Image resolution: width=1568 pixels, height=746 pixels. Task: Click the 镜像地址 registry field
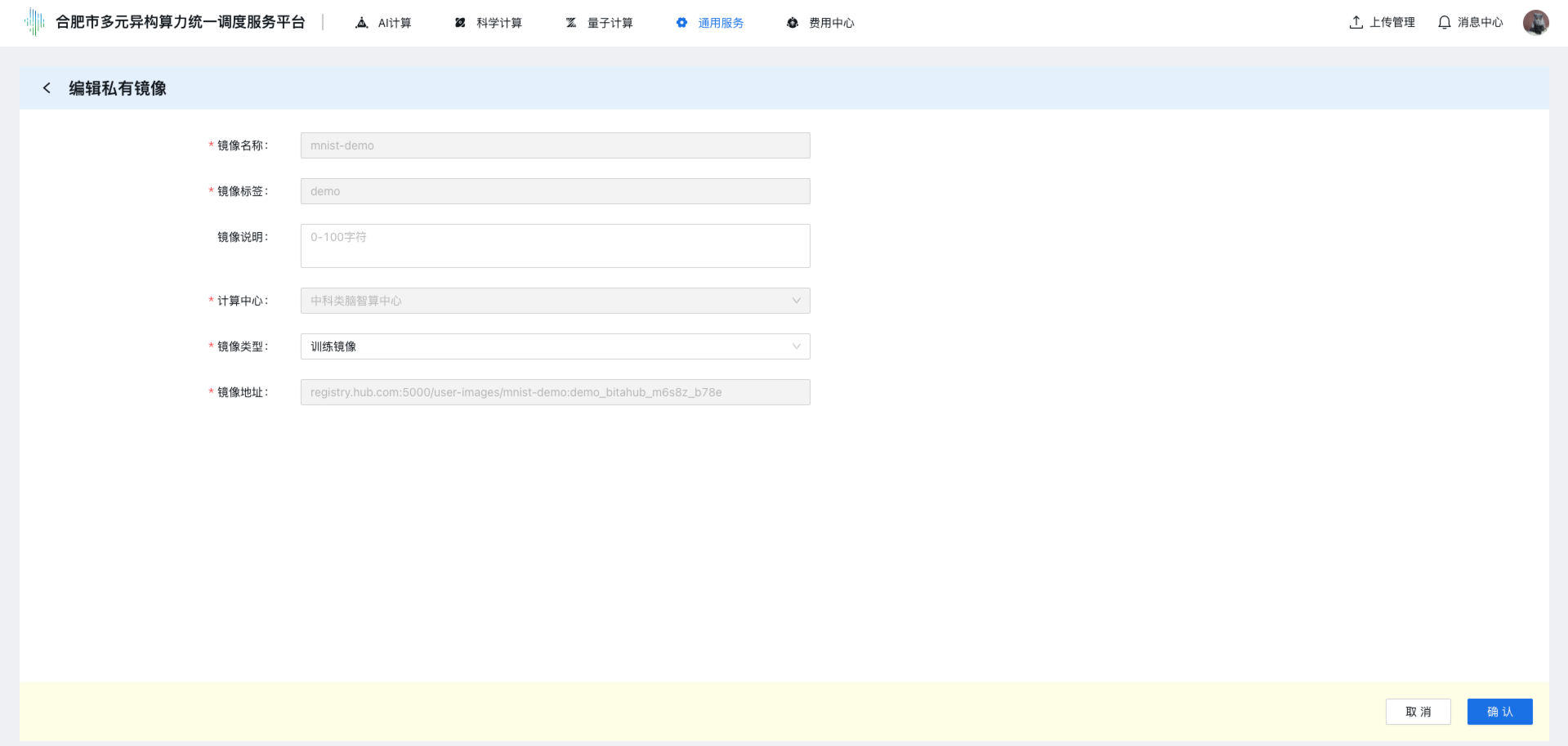[555, 392]
